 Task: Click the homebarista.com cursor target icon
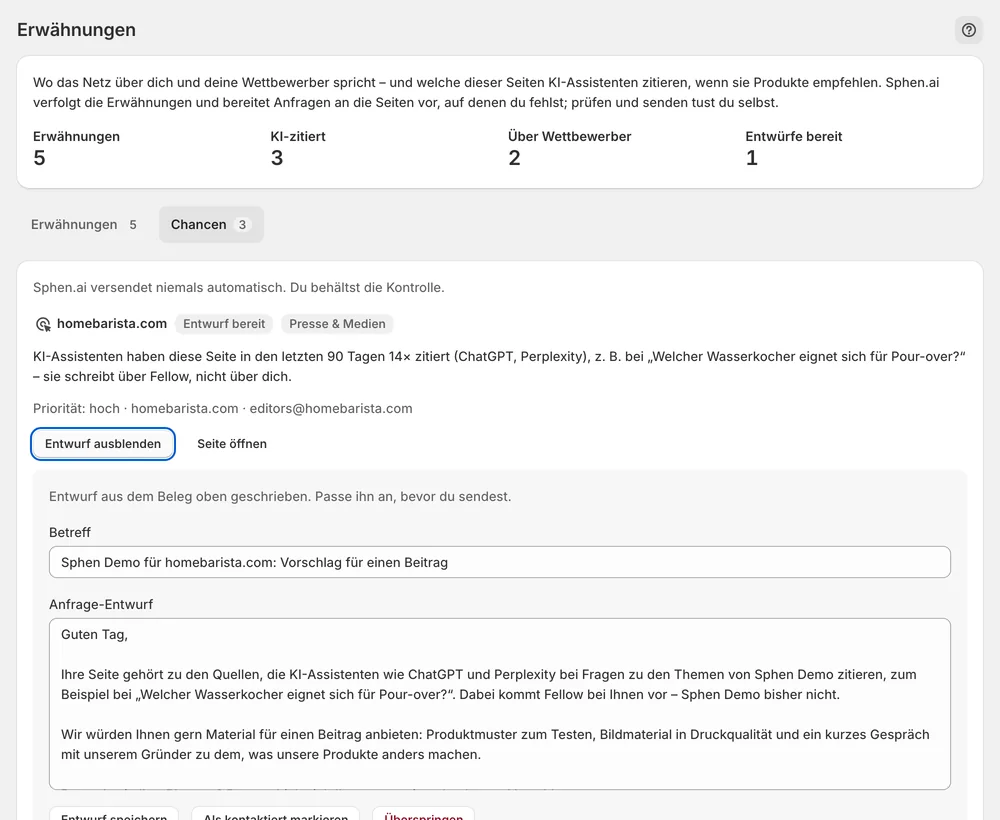click(x=43, y=324)
